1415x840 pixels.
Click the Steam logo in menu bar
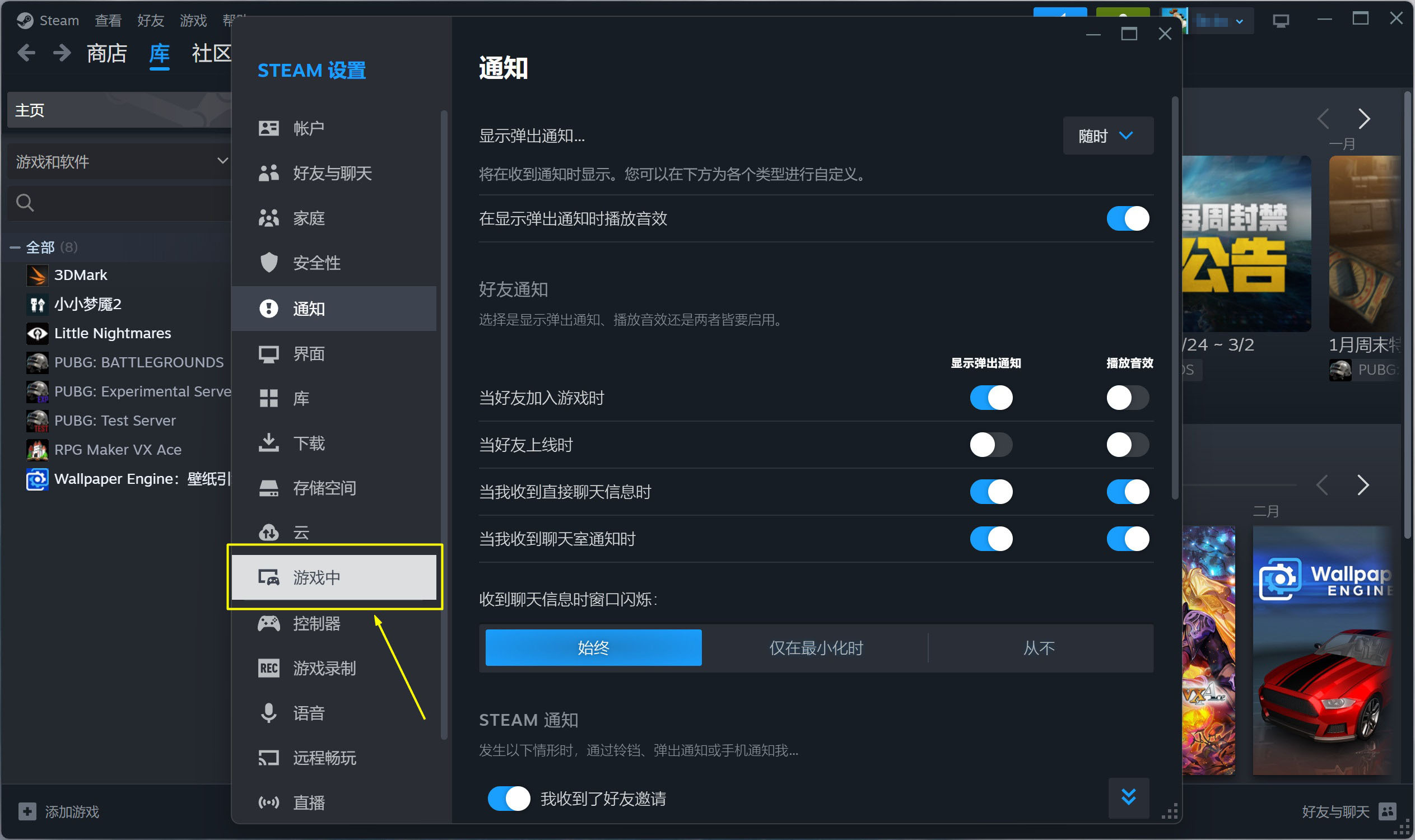pyautogui.click(x=25, y=20)
